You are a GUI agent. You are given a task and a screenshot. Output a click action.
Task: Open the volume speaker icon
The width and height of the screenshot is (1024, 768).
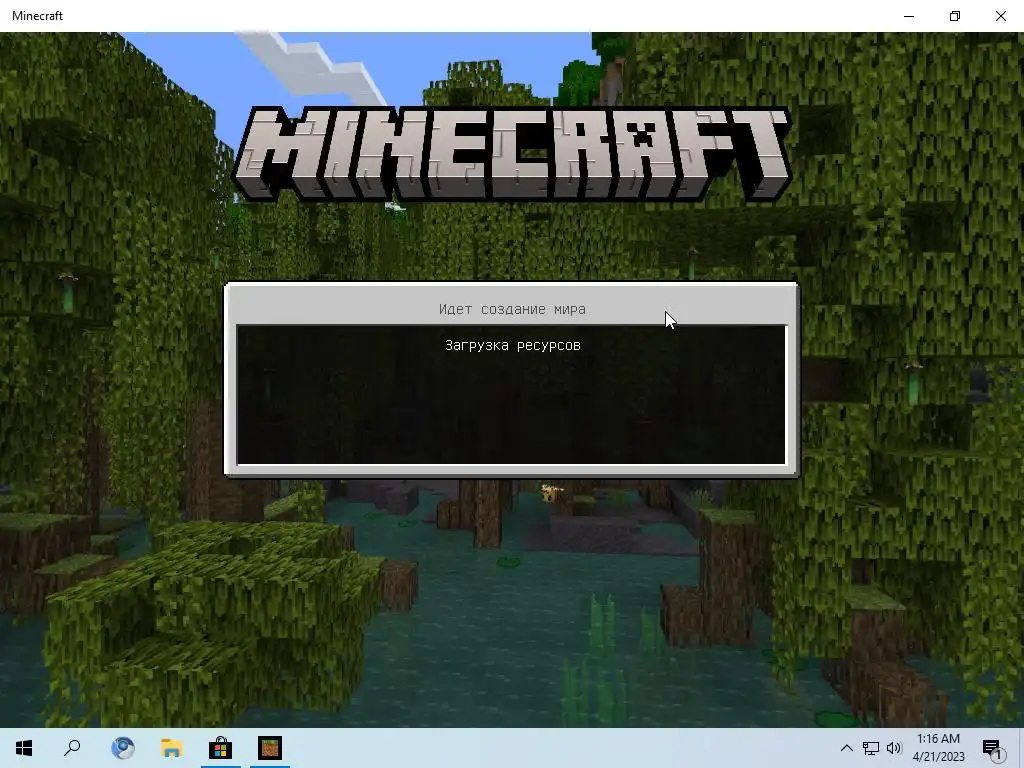pyautogui.click(x=894, y=748)
